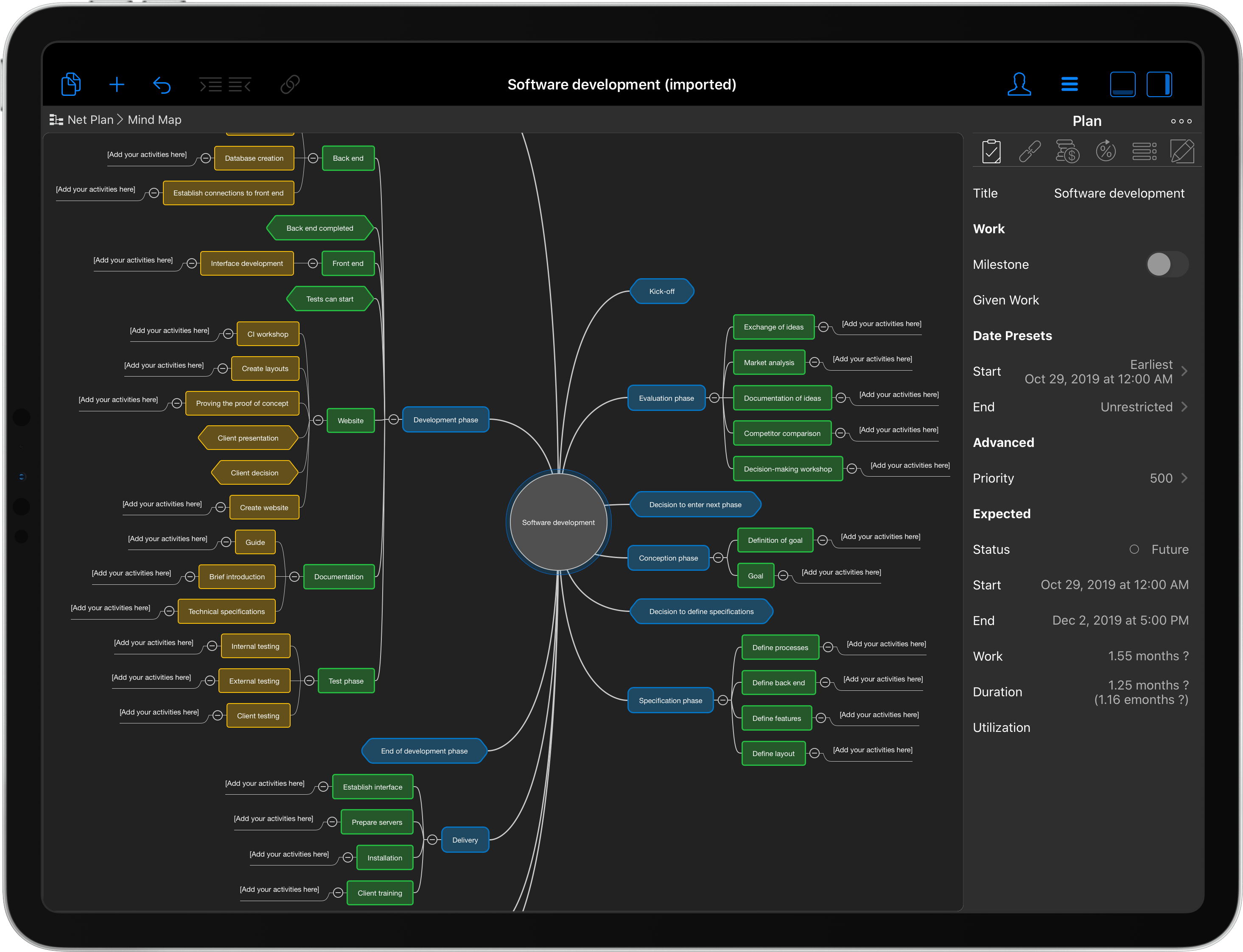Select the central Software development node

click(x=558, y=522)
